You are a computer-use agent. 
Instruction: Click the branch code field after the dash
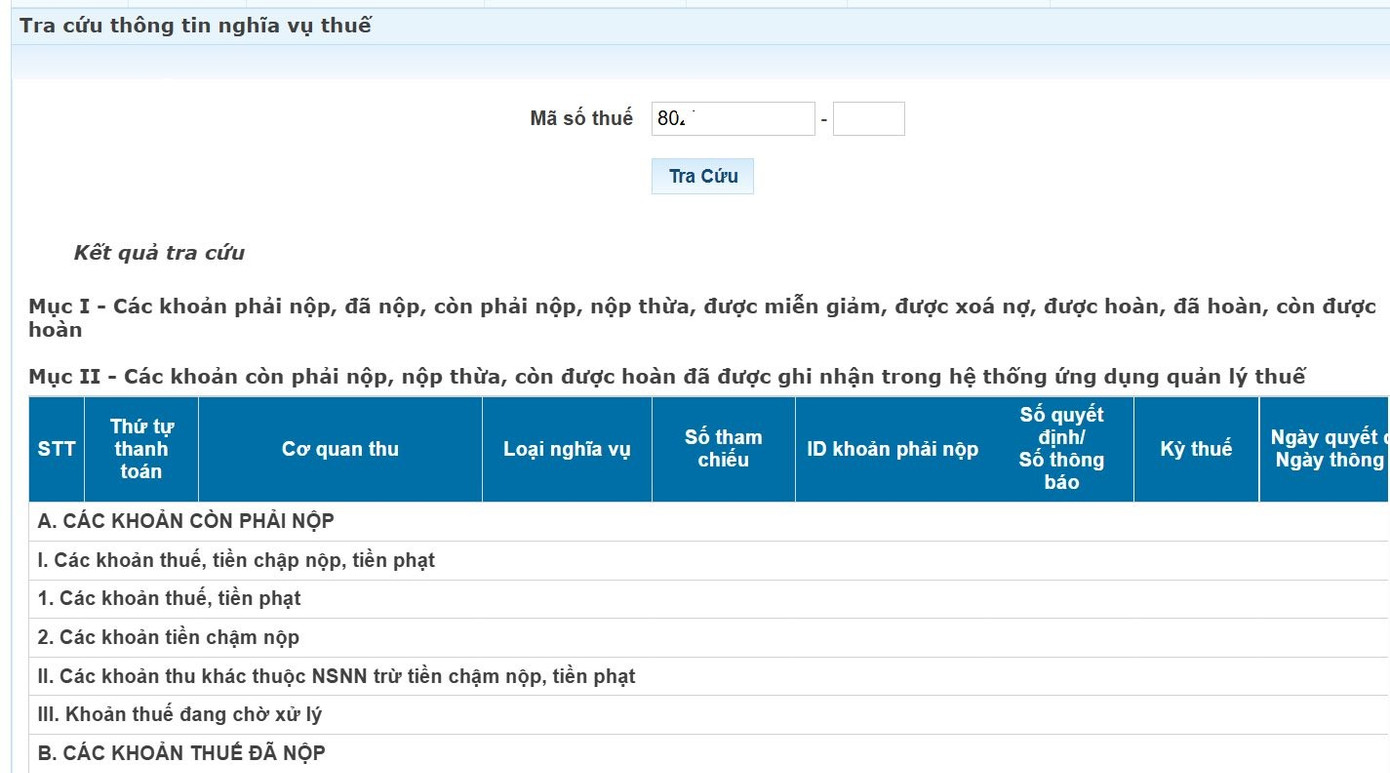pyautogui.click(x=868, y=118)
